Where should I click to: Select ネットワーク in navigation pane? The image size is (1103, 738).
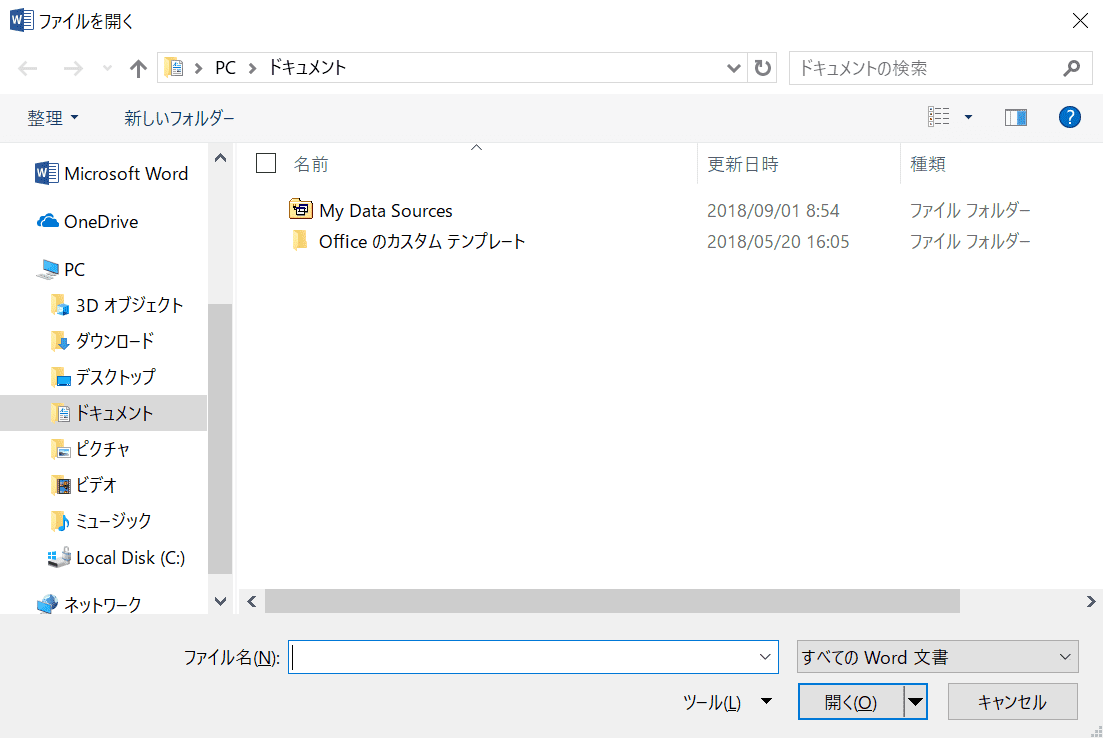coord(89,604)
